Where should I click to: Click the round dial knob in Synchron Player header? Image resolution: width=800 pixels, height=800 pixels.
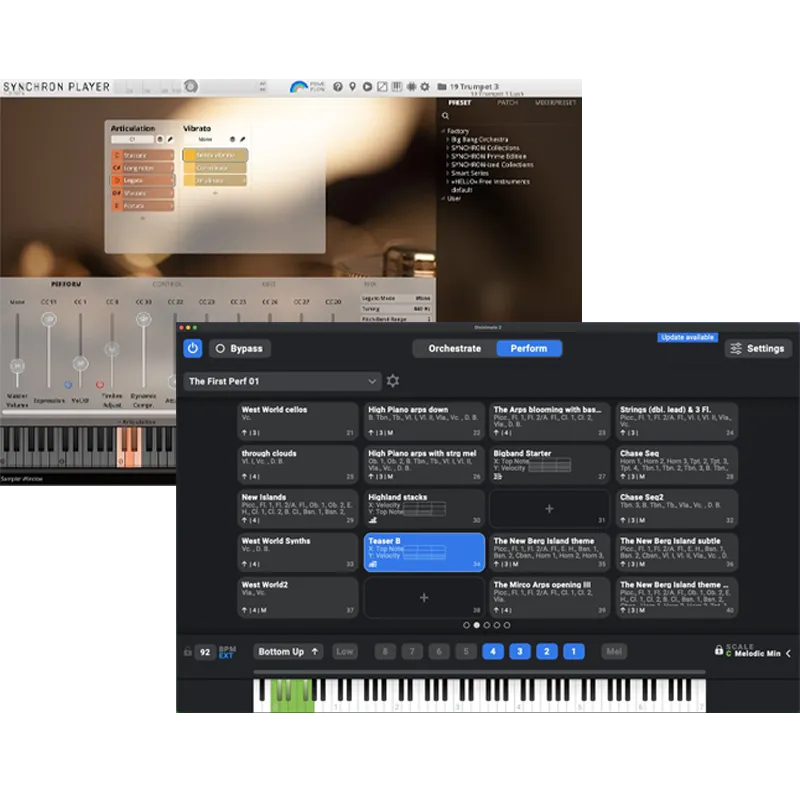191,86
